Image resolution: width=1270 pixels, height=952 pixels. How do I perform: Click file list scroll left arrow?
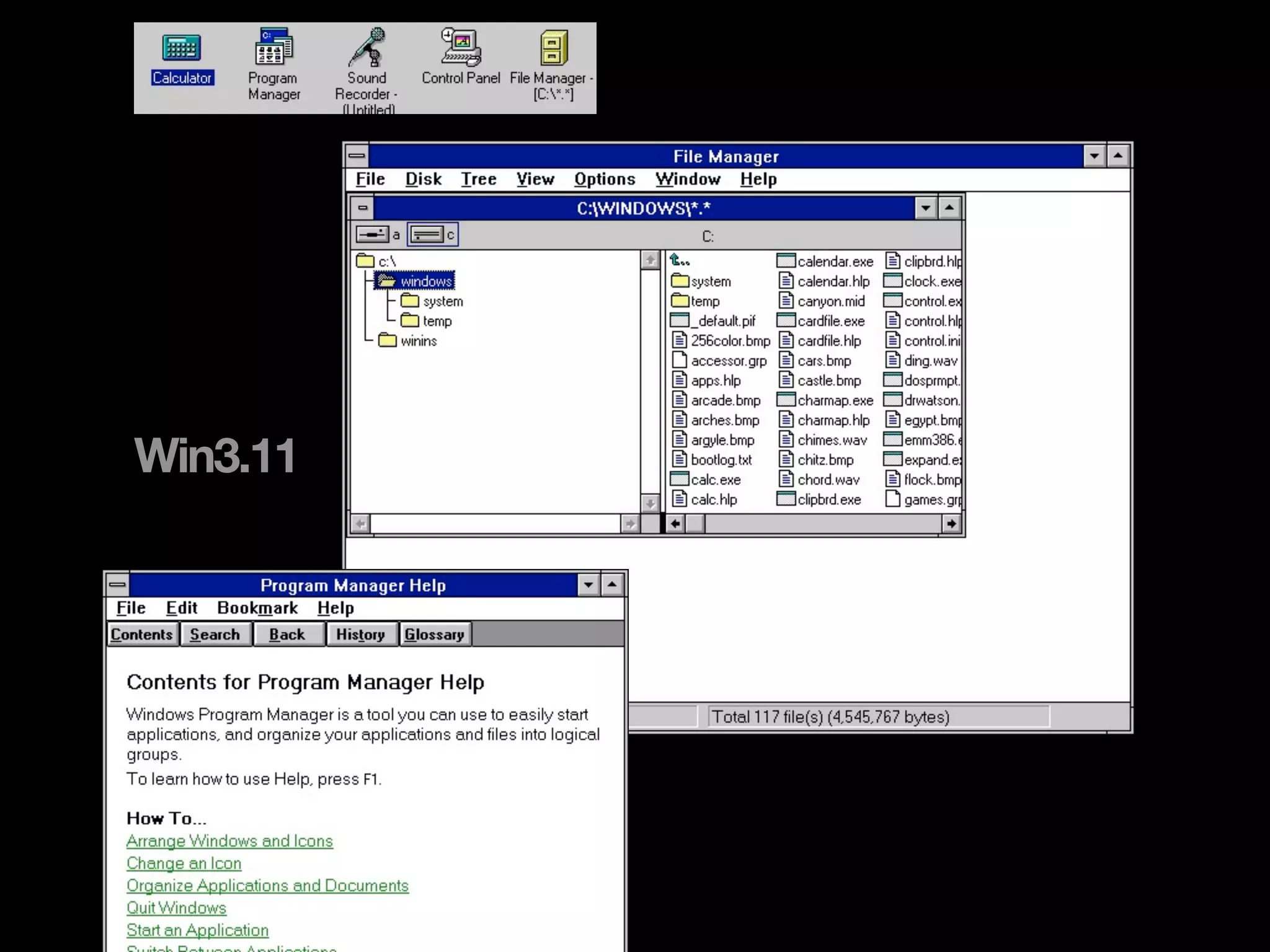coord(675,524)
